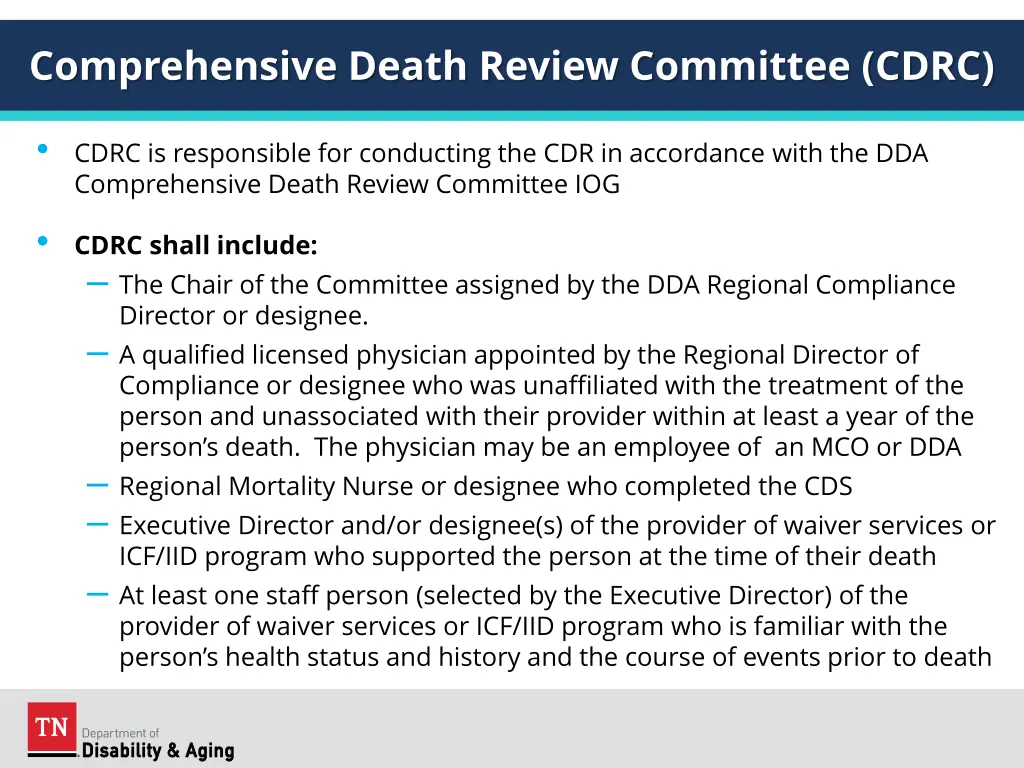This screenshot has height=768, width=1024.
Task: Click the last line about events prior to death
Action: (x=555, y=657)
